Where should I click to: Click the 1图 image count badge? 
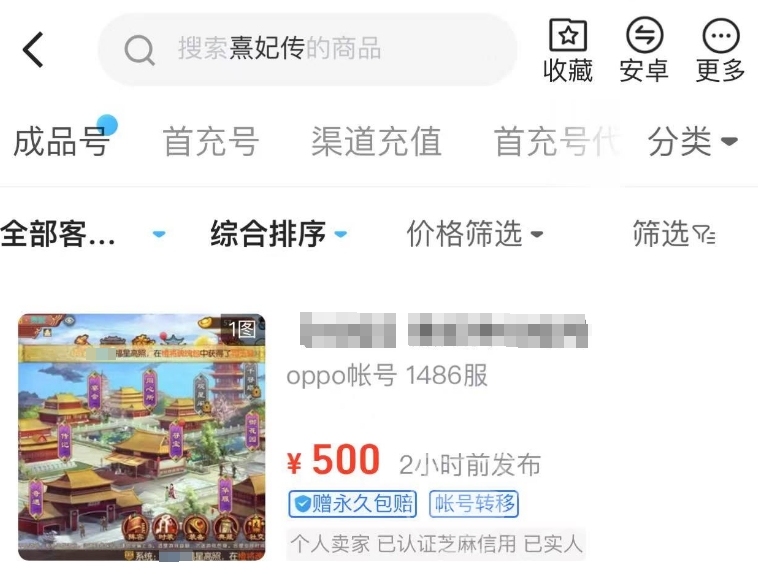click(x=242, y=329)
